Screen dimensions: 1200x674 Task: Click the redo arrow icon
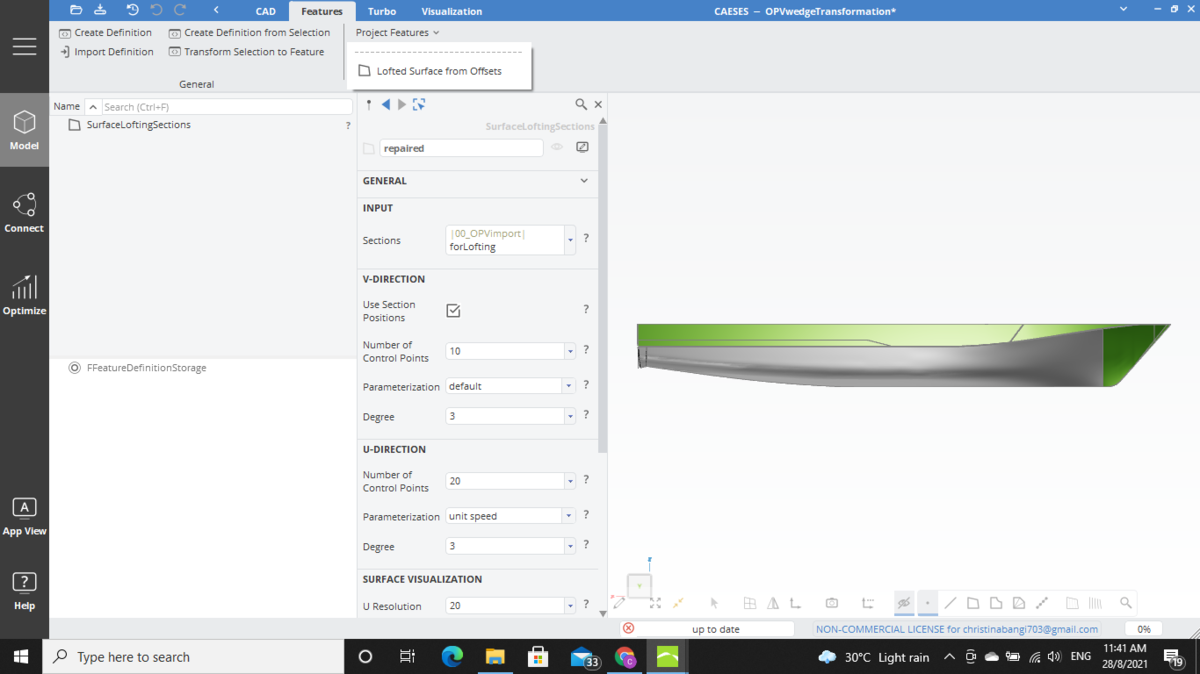point(180,10)
